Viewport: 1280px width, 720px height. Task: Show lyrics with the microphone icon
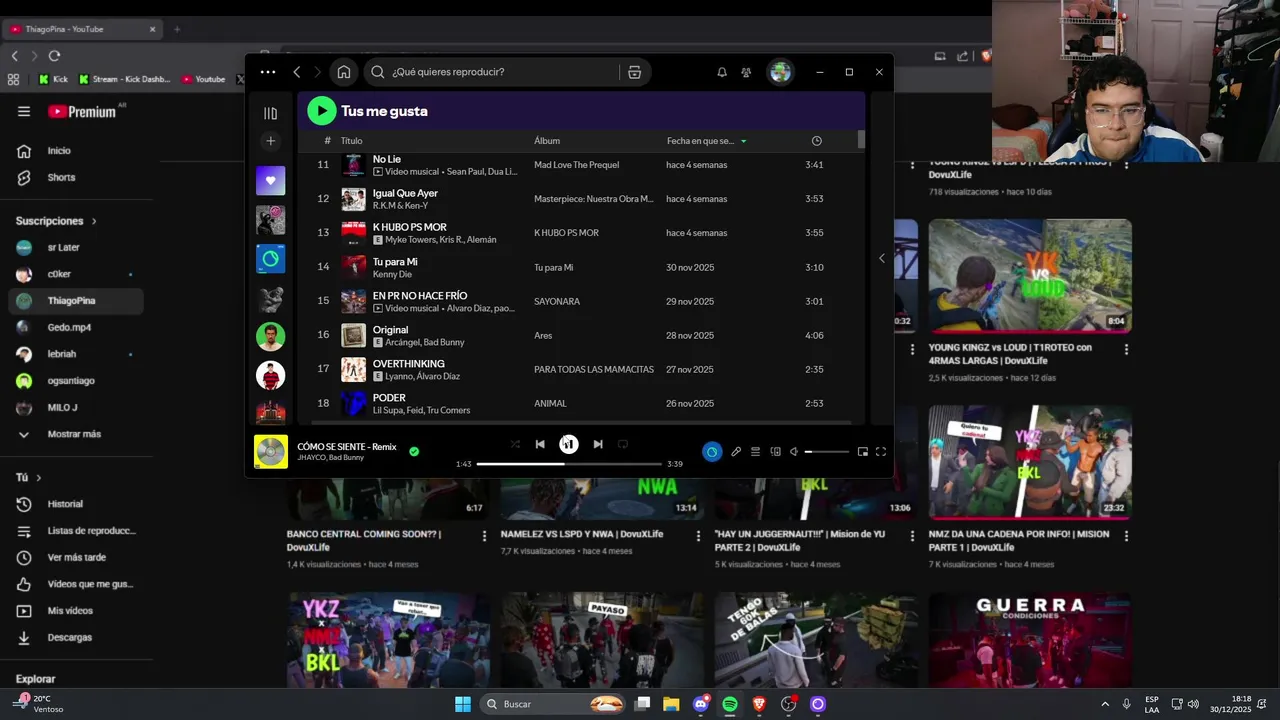[736, 452]
